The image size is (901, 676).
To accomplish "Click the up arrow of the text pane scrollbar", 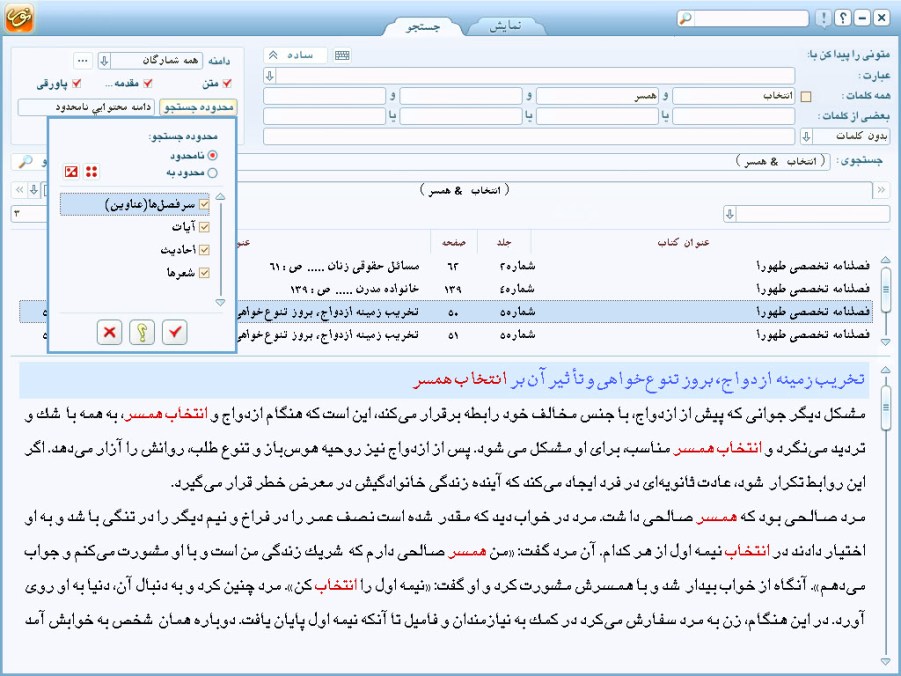I will [x=885, y=370].
